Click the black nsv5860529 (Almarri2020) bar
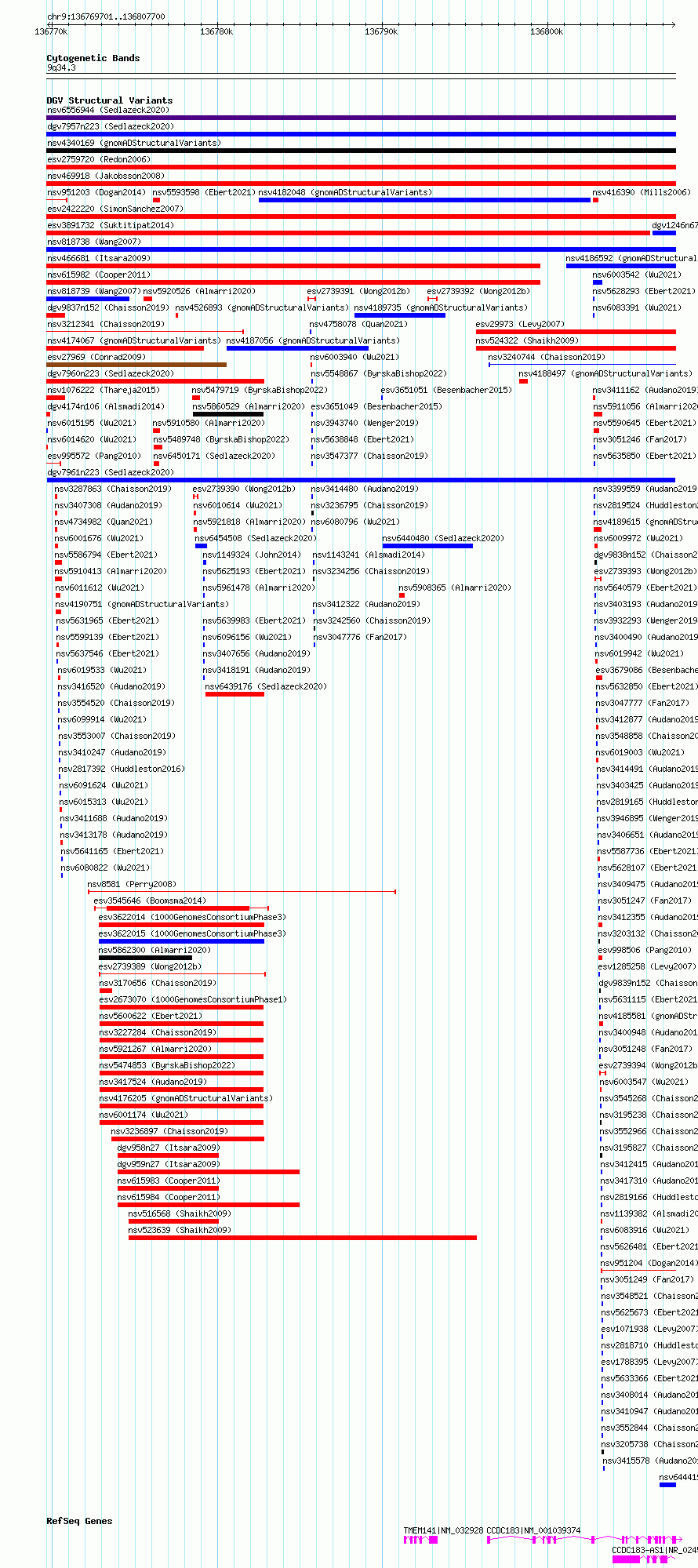The image size is (698, 1568). pyautogui.click(x=228, y=414)
